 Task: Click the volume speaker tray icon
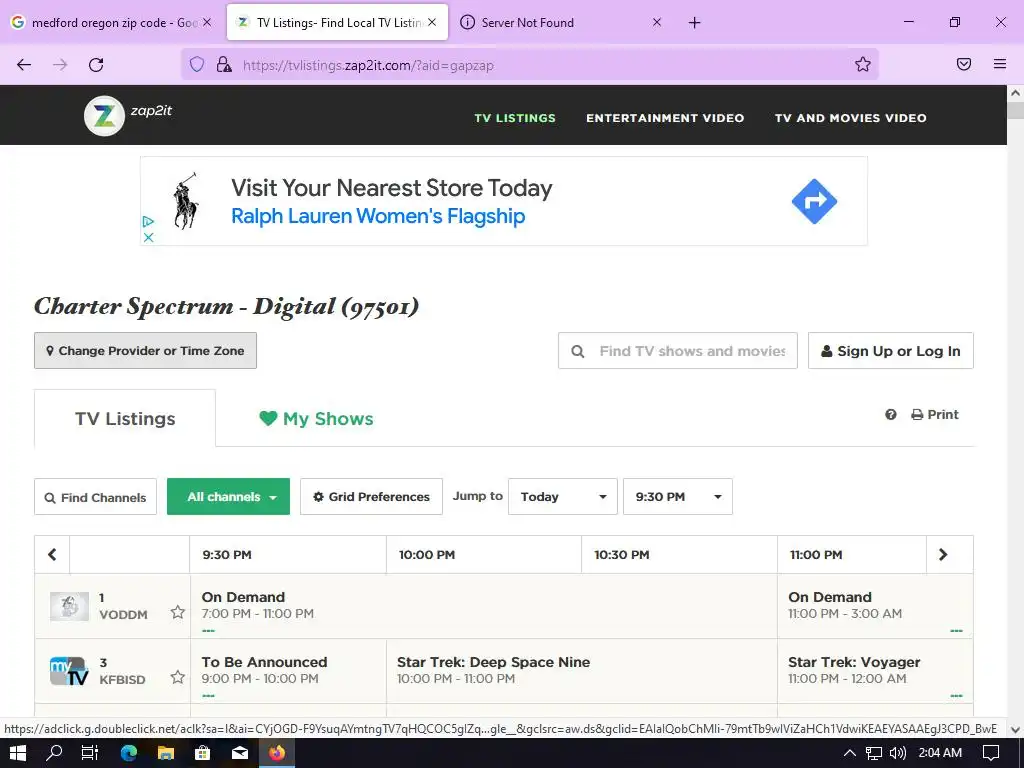coord(898,753)
